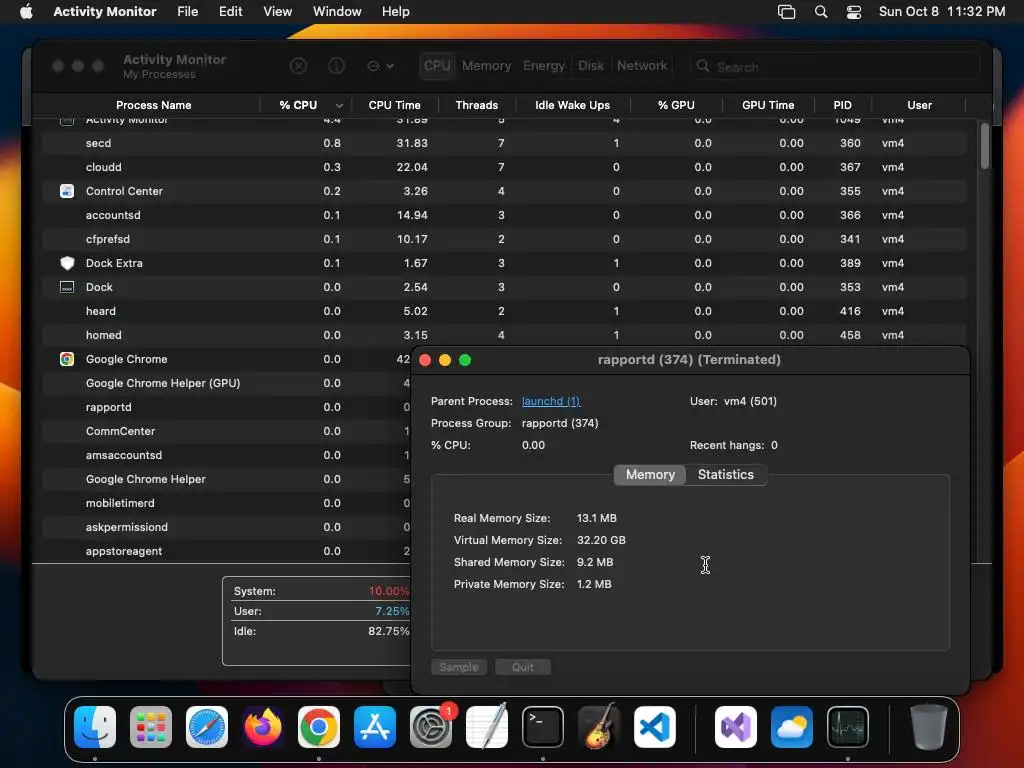The image size is (1024, 768).
Task: Select the accountsd process row
Action: tap(504, 215)
